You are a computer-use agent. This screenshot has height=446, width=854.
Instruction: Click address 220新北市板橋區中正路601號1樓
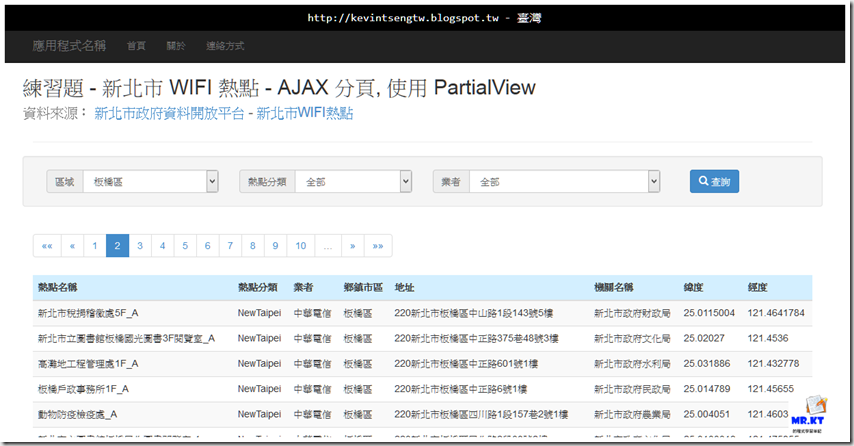point(466,364)
